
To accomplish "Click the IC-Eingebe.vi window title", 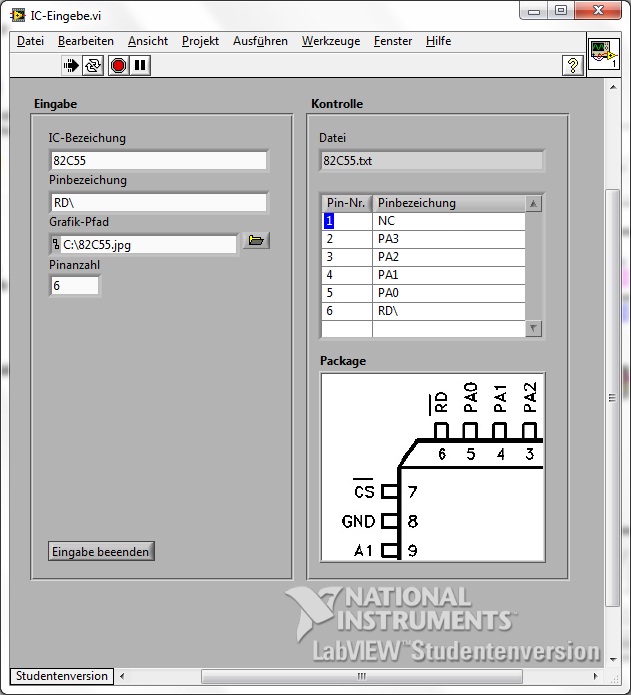I will 66,16.
